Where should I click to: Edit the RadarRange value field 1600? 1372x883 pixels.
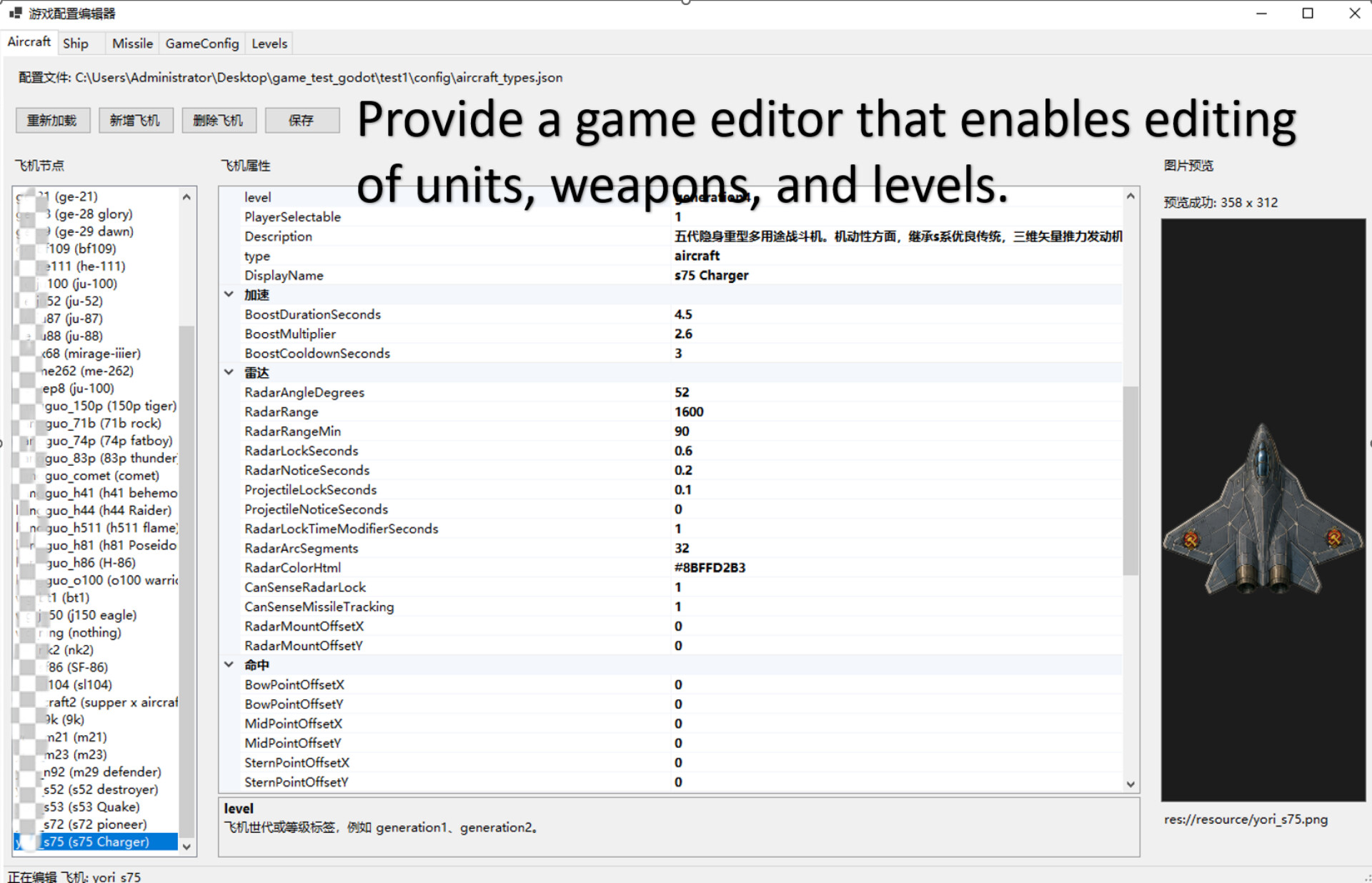click(897, 412)
